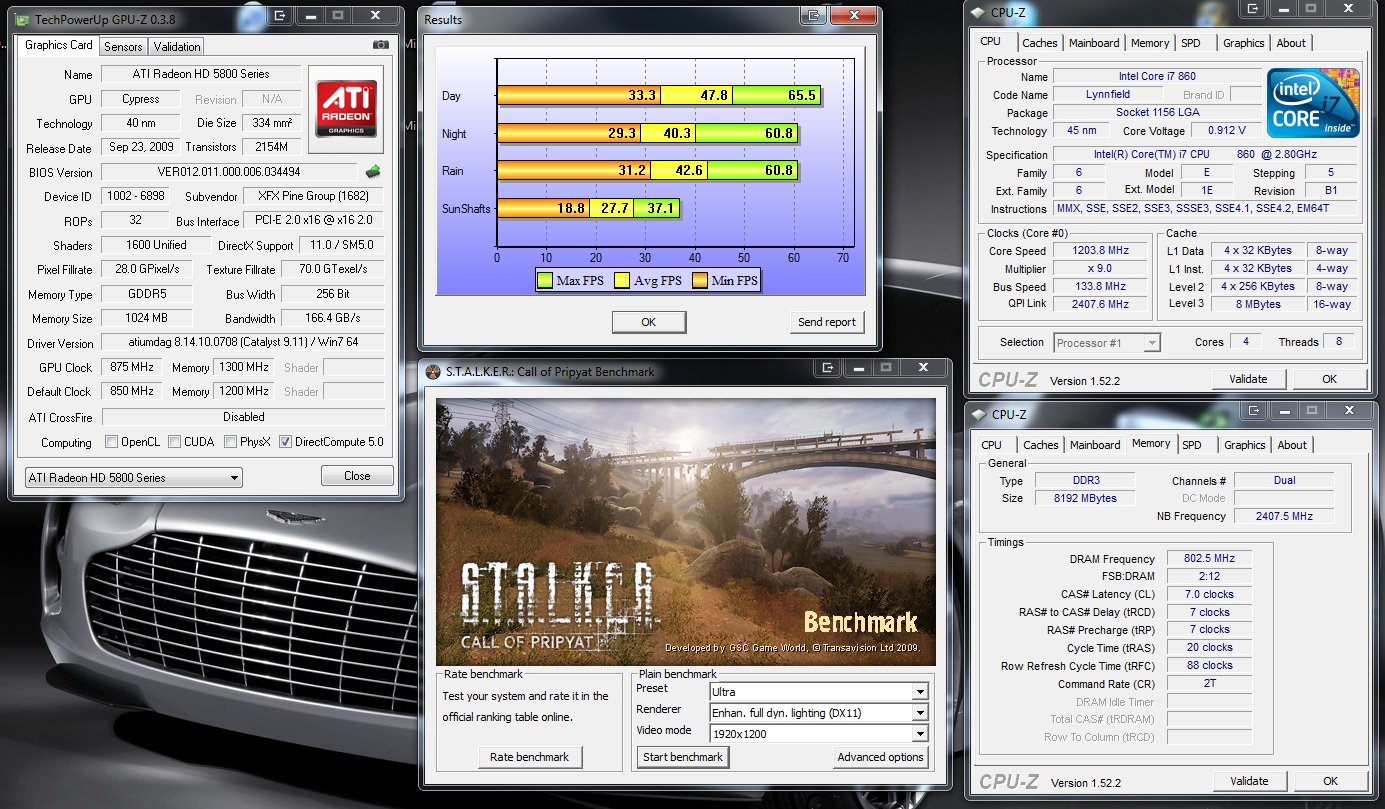Click the ATI Radeon Graphics logo
This screenshot has width=1385, height=809.
pos(346,109)
